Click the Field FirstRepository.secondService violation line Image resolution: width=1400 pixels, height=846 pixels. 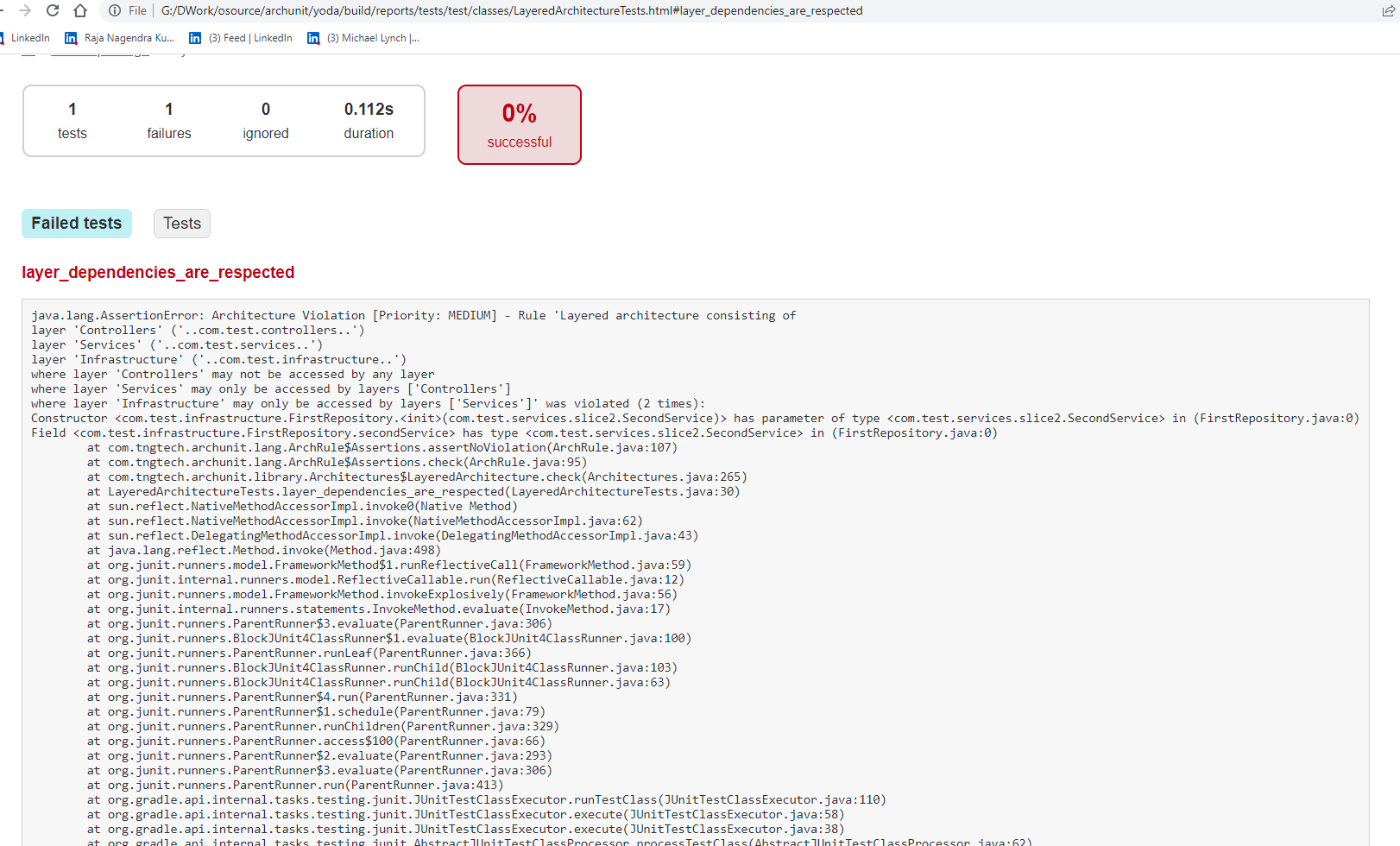pos(514,432)
